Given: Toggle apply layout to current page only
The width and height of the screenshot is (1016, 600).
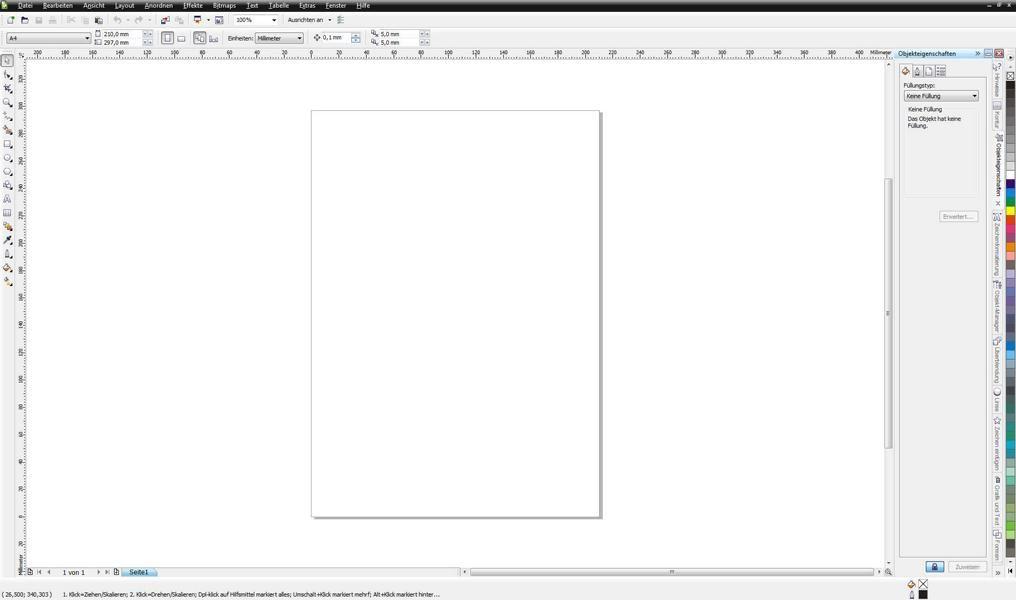Looking at the screenshot, I should click(x=213, y=38).
